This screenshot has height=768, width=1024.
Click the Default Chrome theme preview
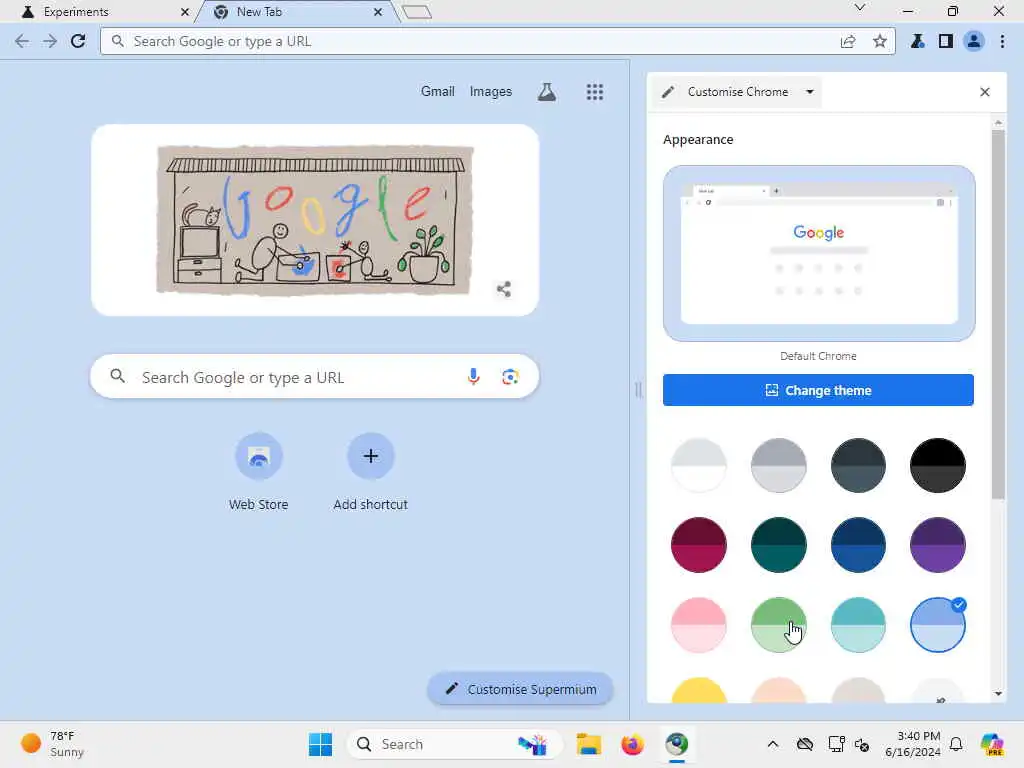(819, 253)
